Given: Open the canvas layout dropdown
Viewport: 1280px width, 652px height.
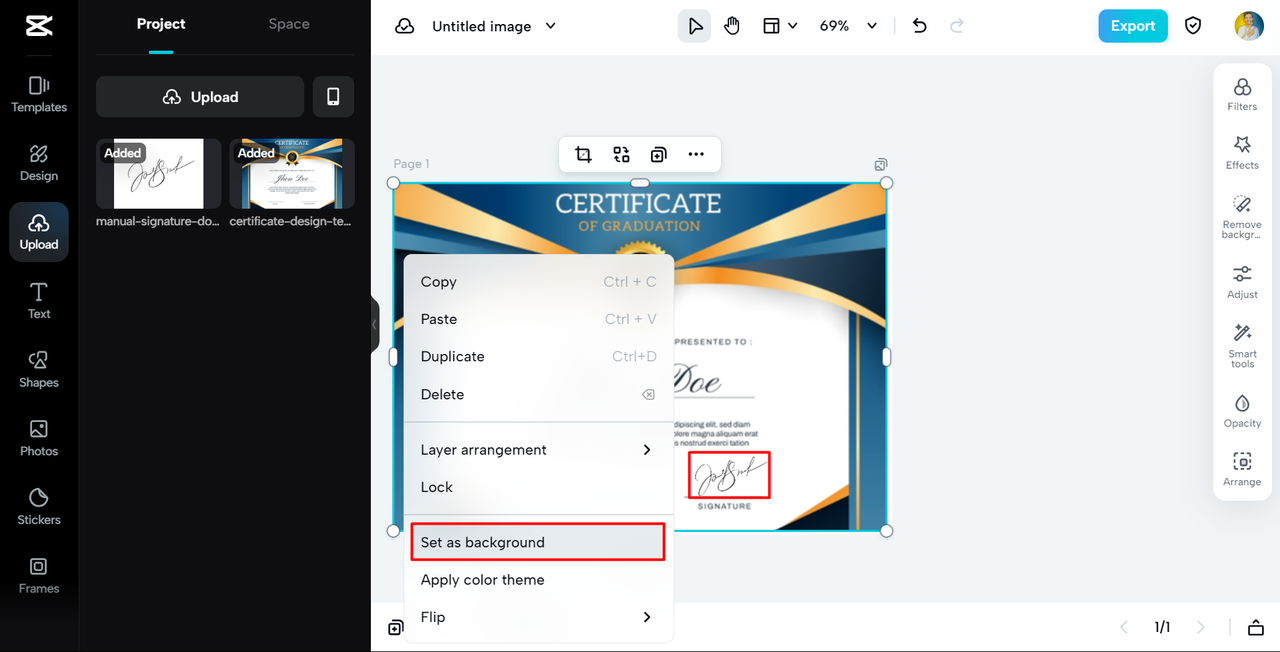Looking at the screenshot, I should (780, 26).
